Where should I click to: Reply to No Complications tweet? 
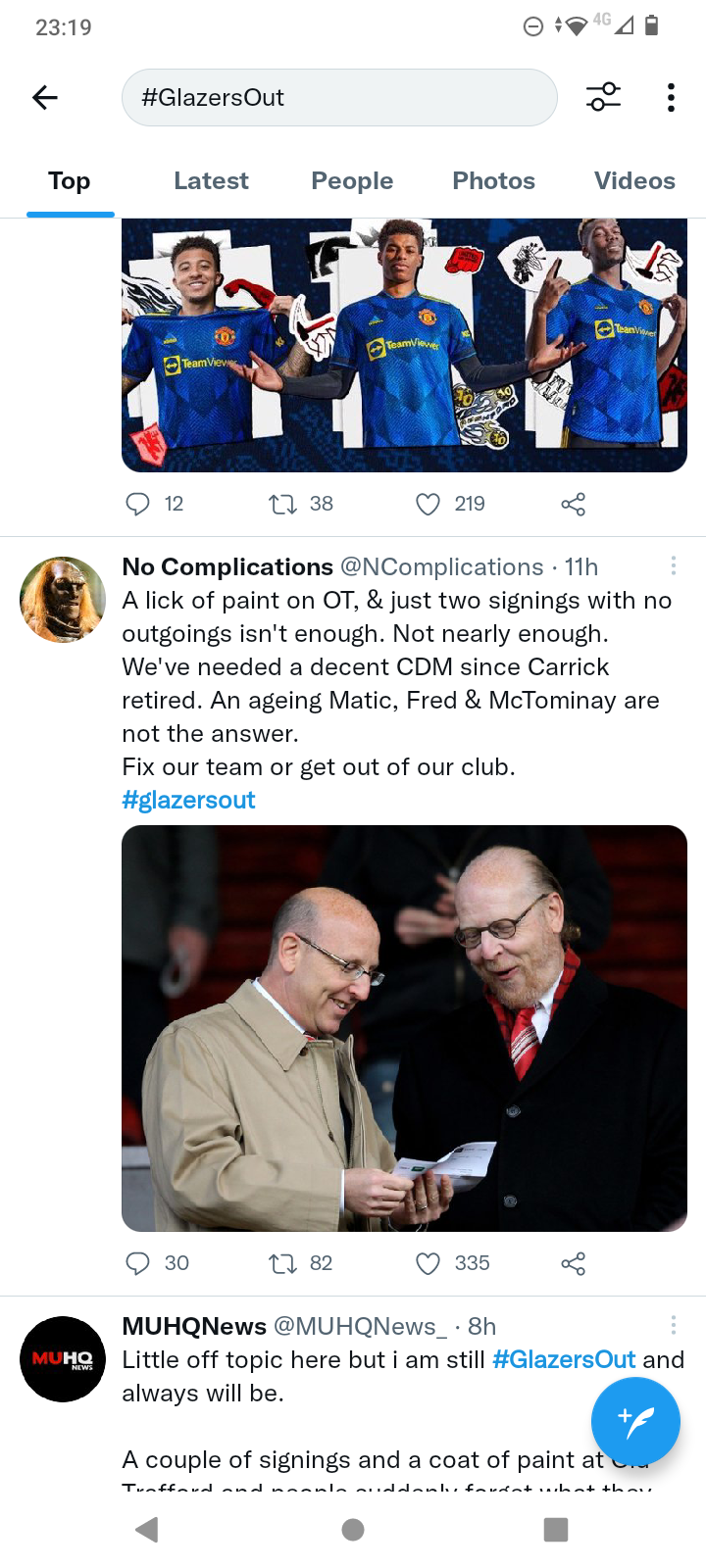click(x=138, y=1263)
